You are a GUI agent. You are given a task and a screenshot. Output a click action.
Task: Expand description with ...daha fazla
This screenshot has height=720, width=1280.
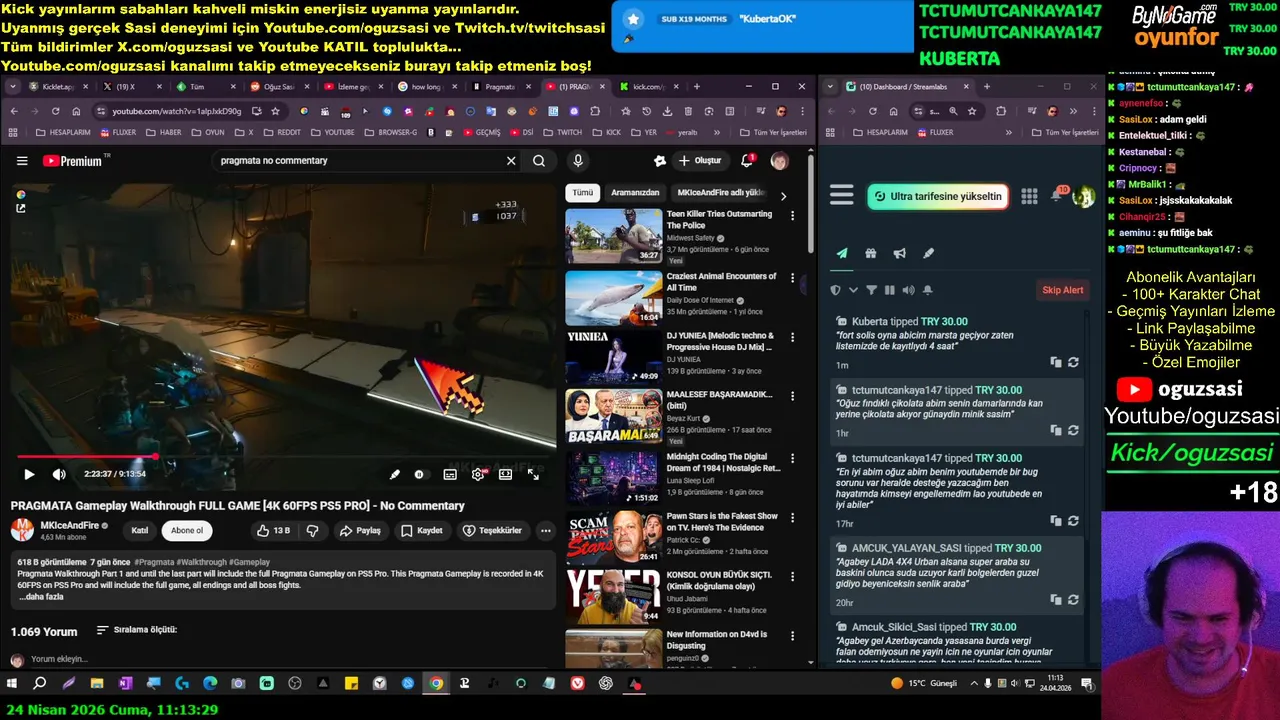tap(41, 597)
